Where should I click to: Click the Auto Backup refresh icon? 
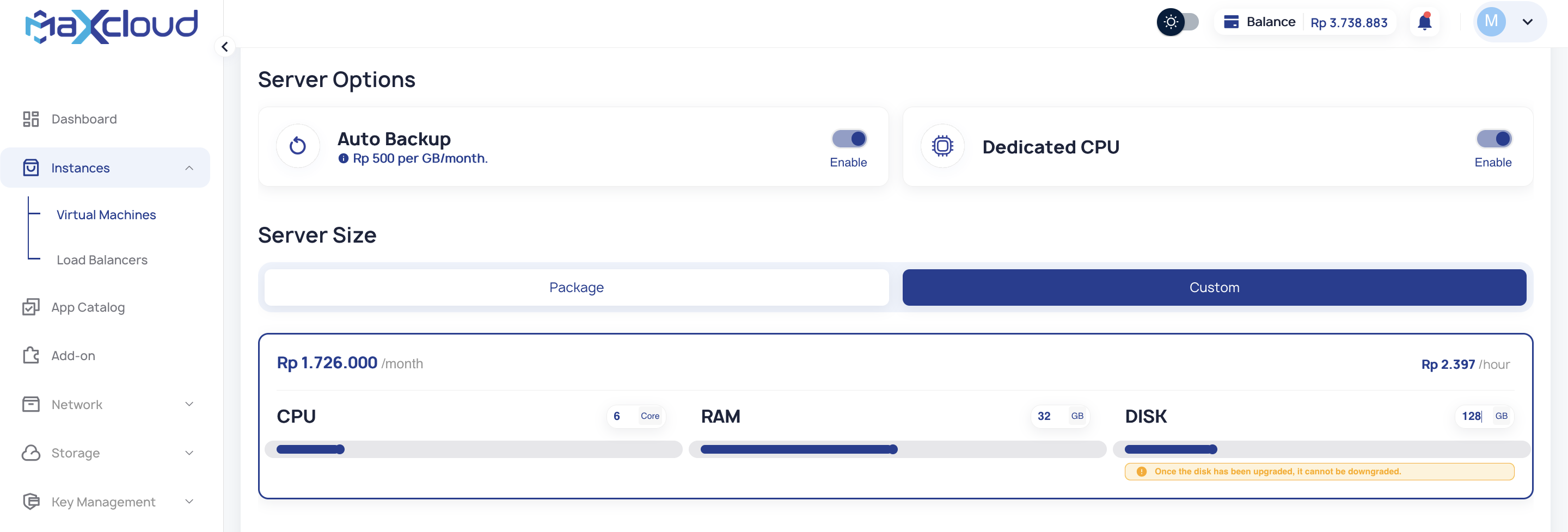point(298,146)
